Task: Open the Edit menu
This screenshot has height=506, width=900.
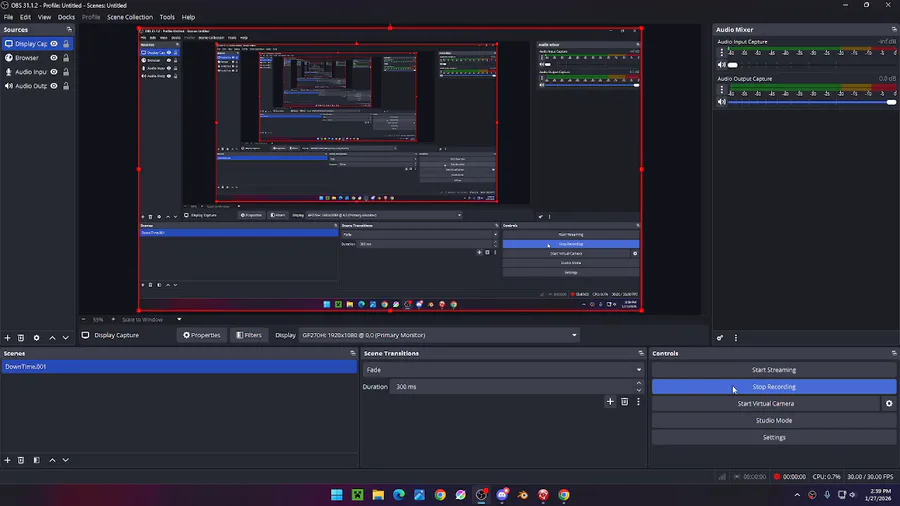Action: tap(25, 17)
